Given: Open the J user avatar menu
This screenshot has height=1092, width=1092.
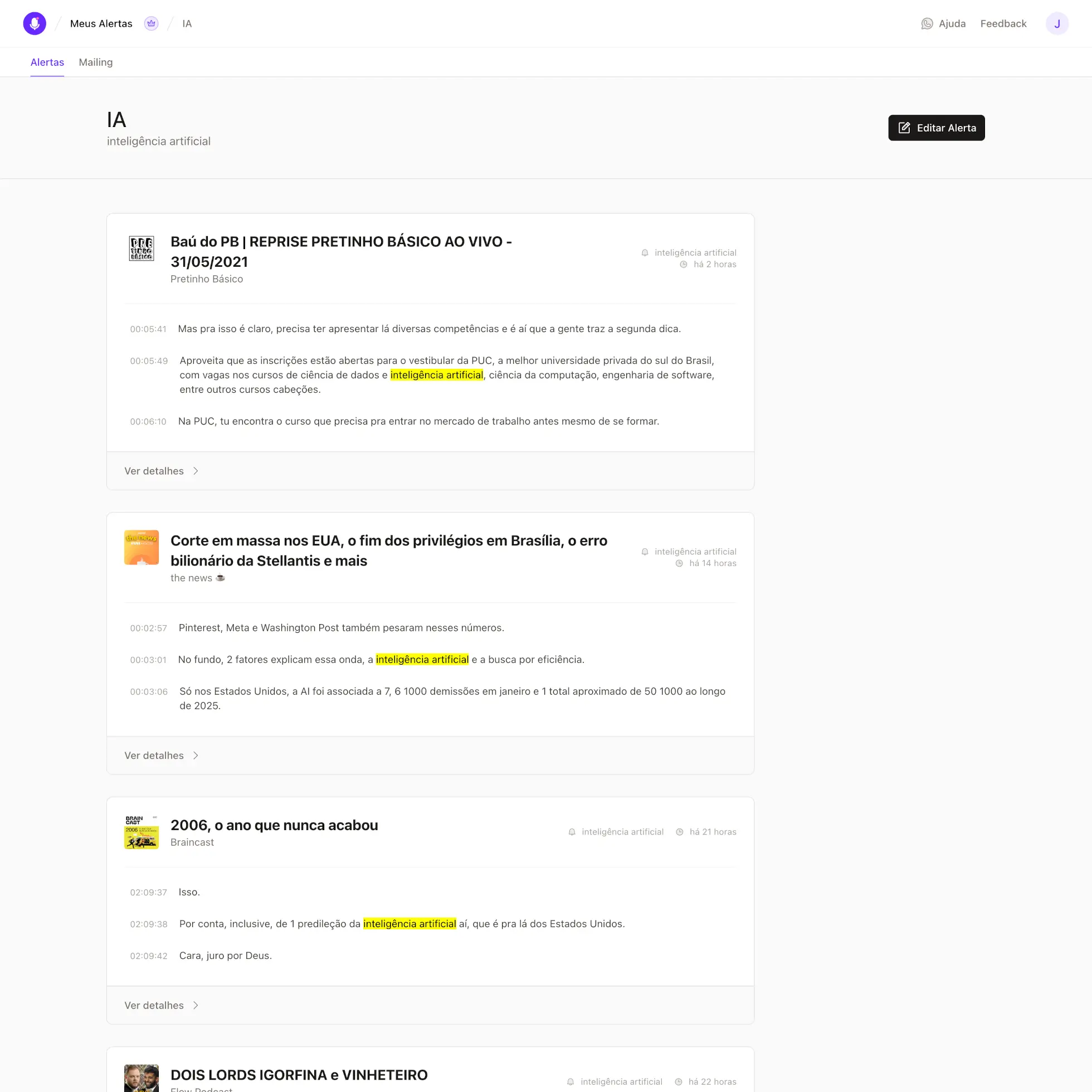Looking at the screenshot, I should click(x=1056, y=24).
